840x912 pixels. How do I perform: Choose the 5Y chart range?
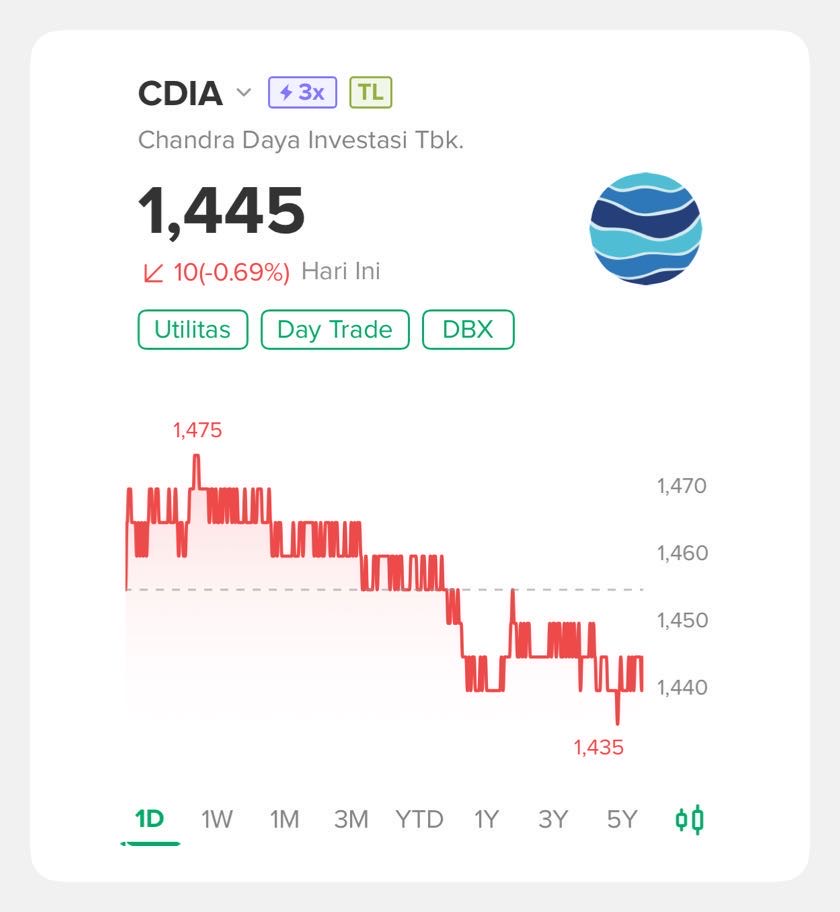pyautogui.click(x=622, y=820)
